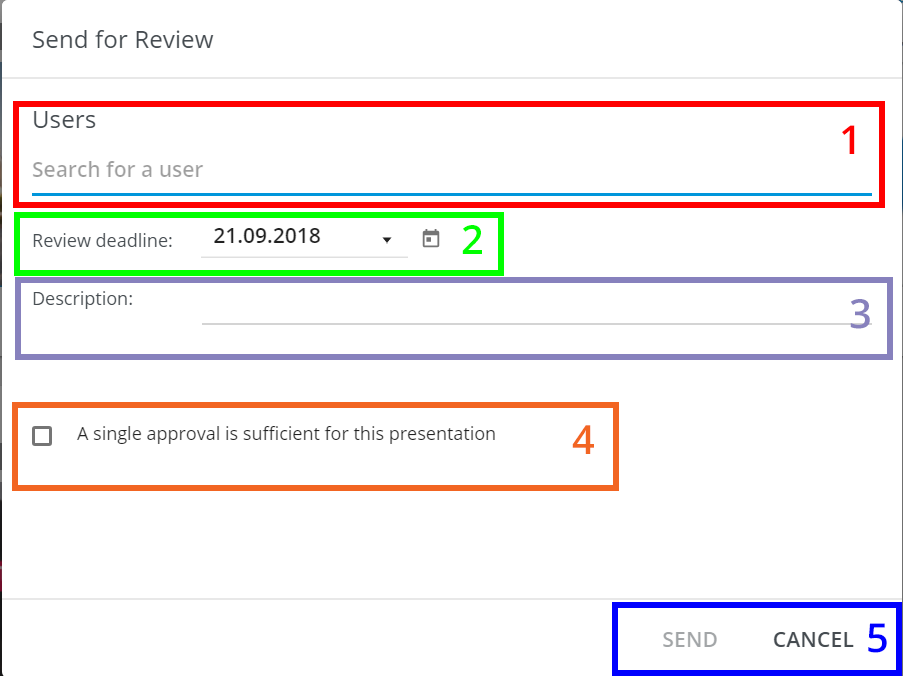The image size is (903, 676).
Task: Click the 'Search for a user' field
Action: coord(450,170)
